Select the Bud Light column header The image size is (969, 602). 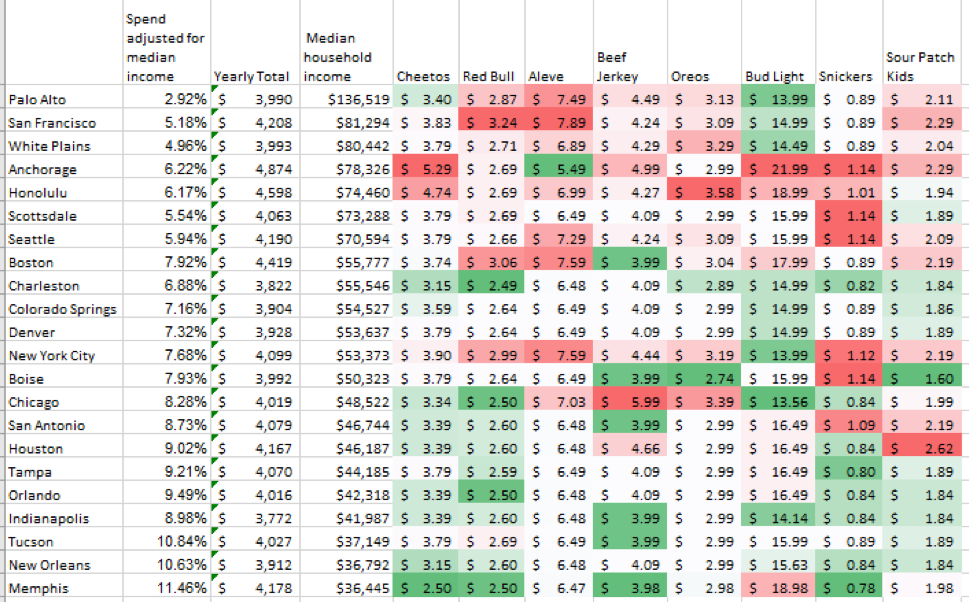tap(779, 43)
